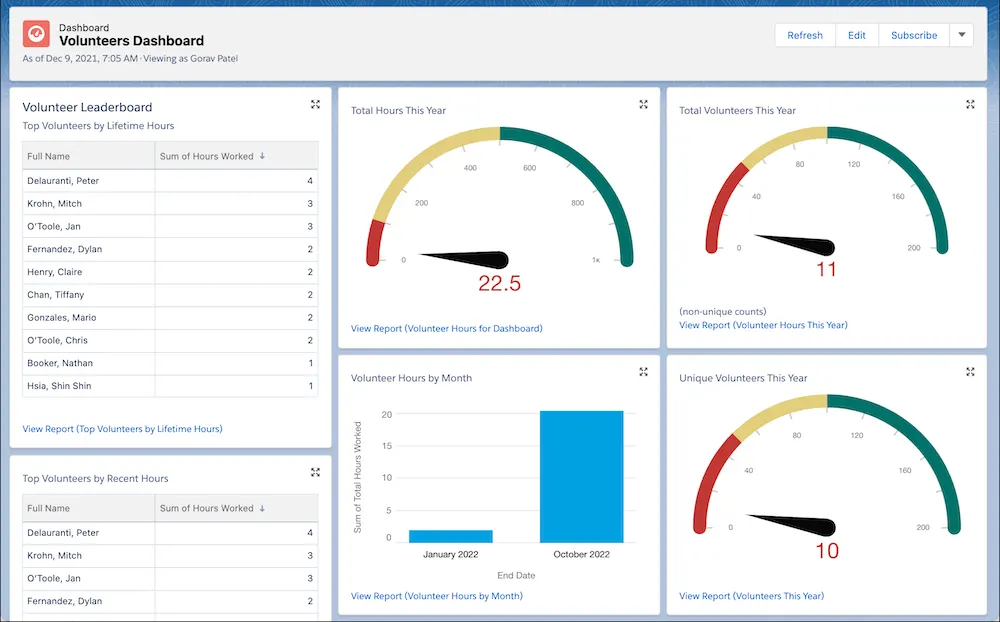This screenshot has width=1000, height=622.
Task: Click the Edit button
Action: (x=857, y=35)
